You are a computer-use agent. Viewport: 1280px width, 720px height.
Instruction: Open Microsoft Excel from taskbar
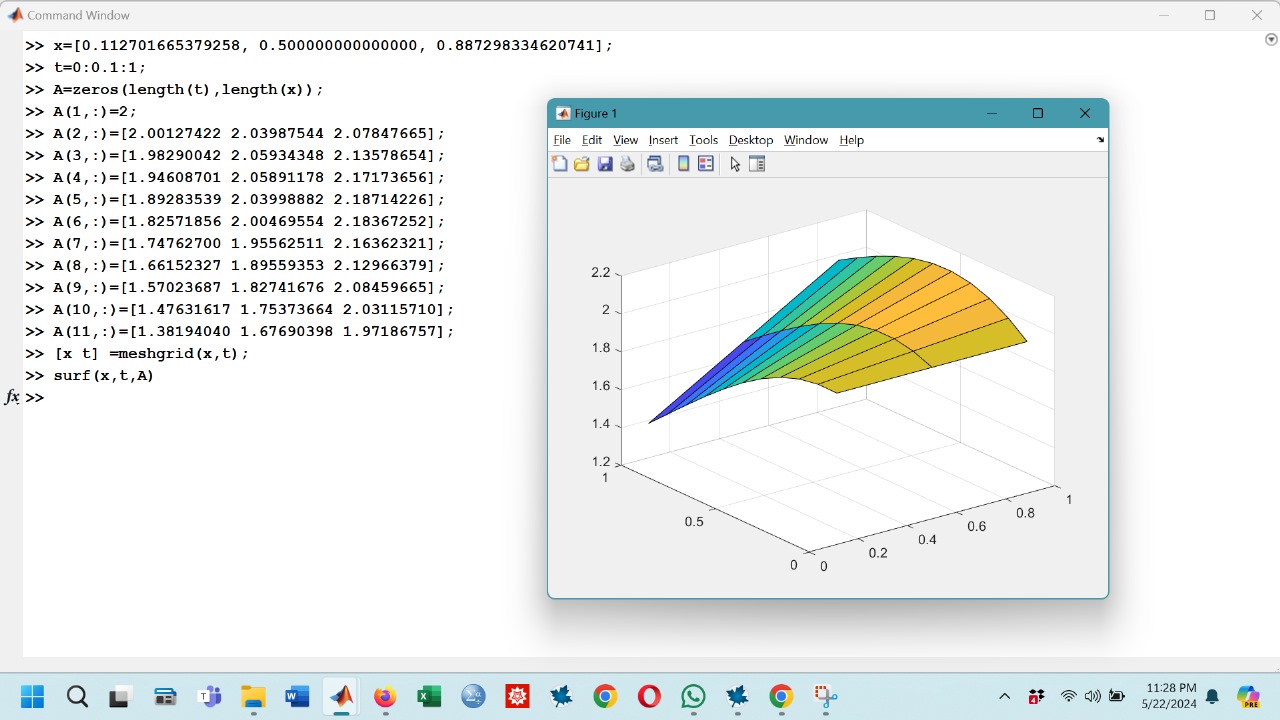429,696
